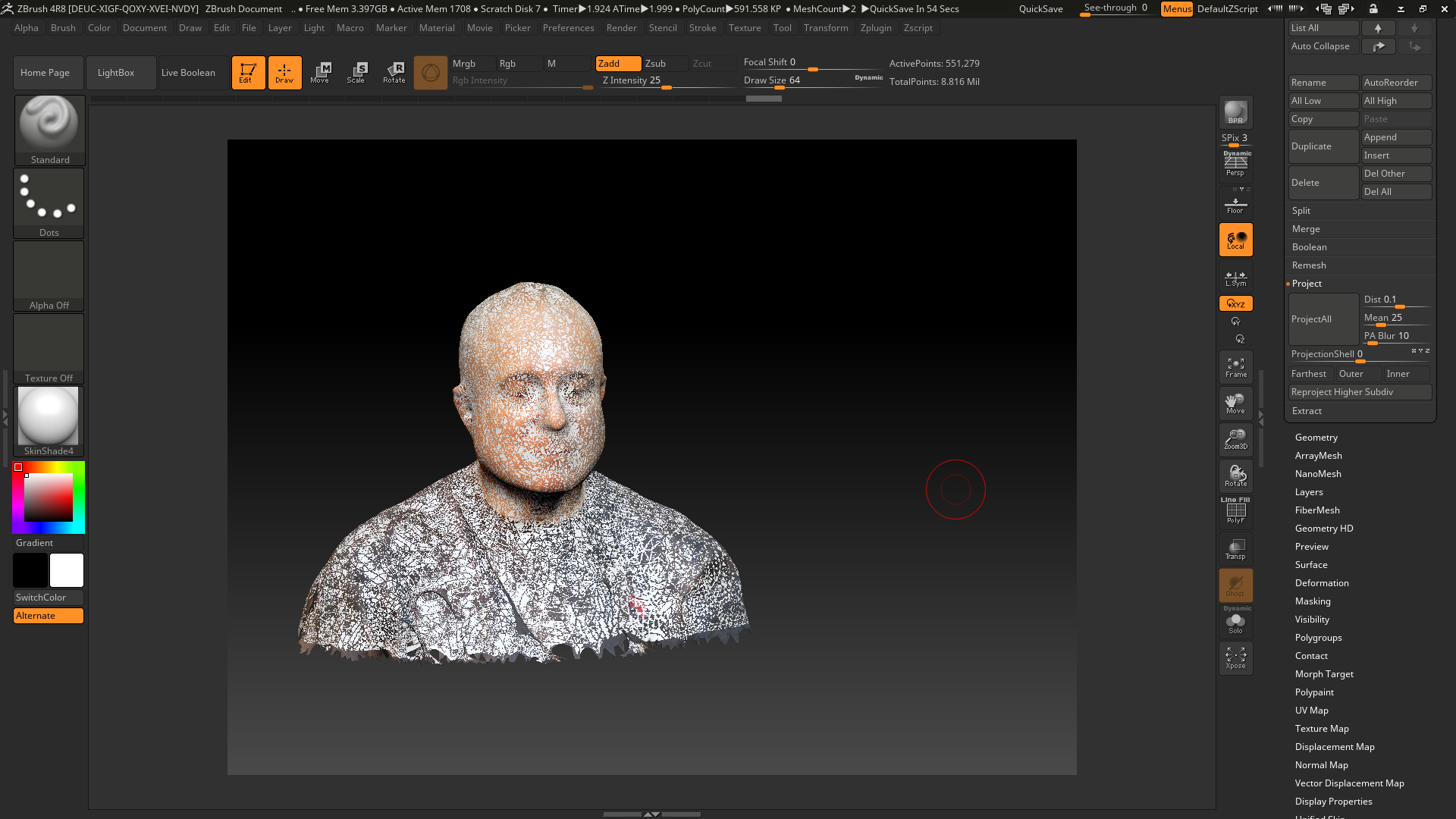This screenshot has width=1456, height=819.
Task: Switch to Move gizmo mode
Action: pos(320,73)
